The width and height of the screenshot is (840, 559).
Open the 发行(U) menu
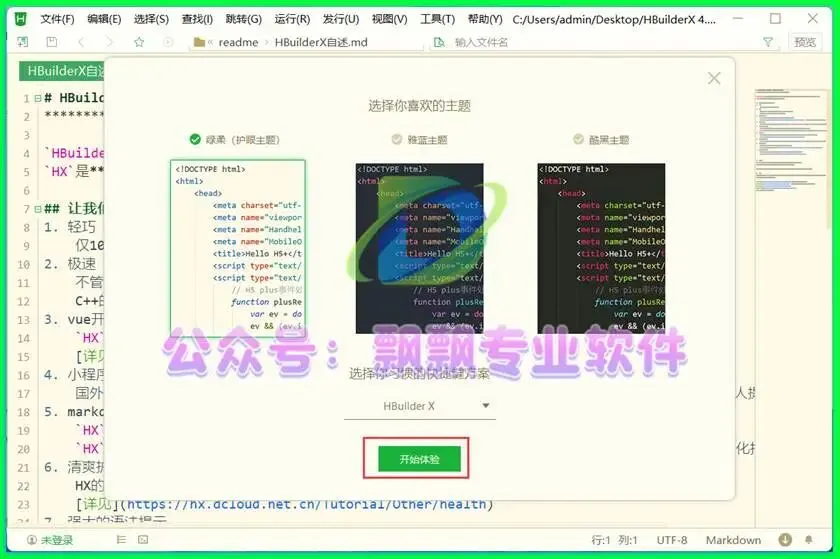coord(341,19)
